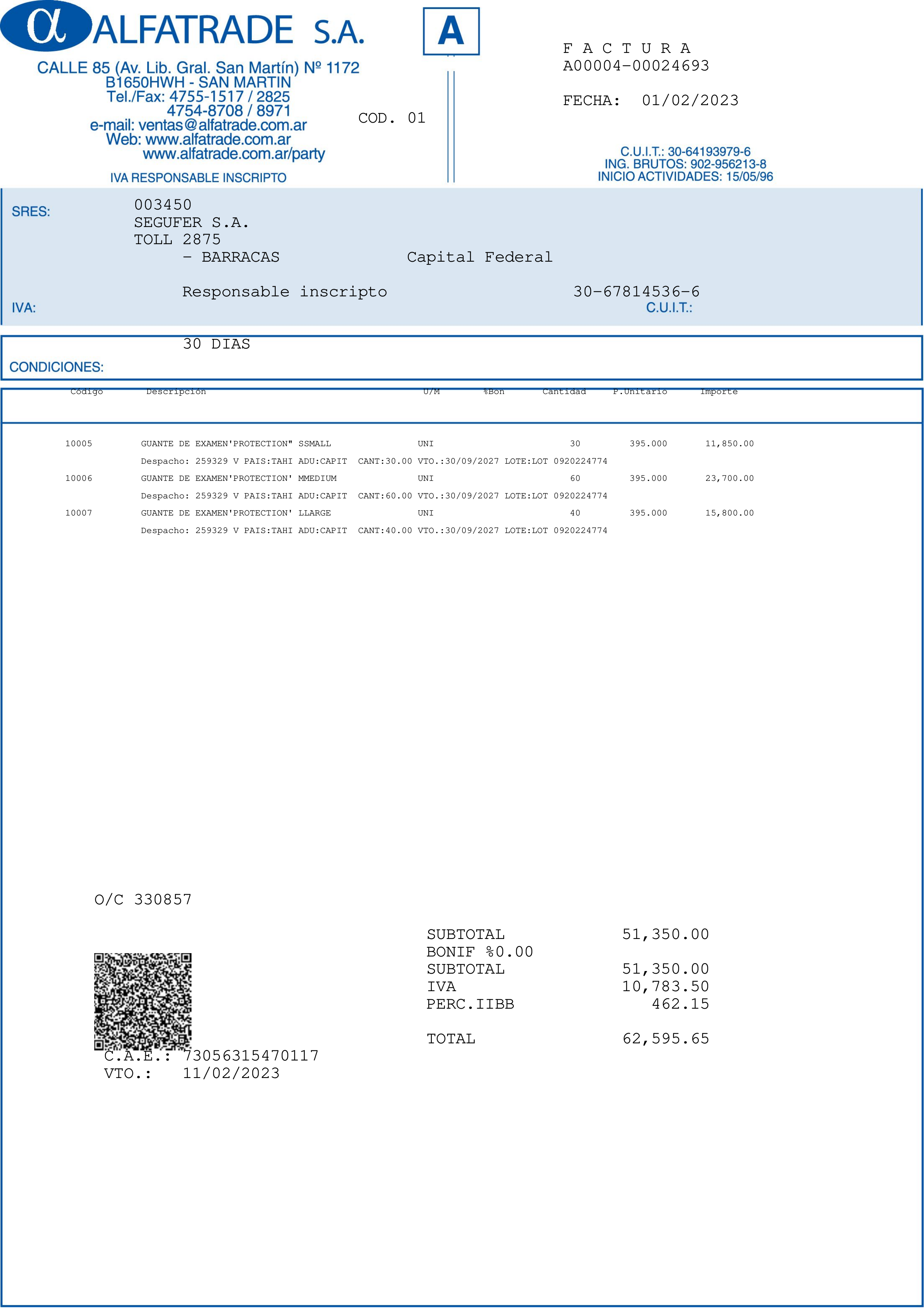924x1308 pixels.
Task: Click the TOTAL amount 62,595.65
Action: pos(665,1038)
